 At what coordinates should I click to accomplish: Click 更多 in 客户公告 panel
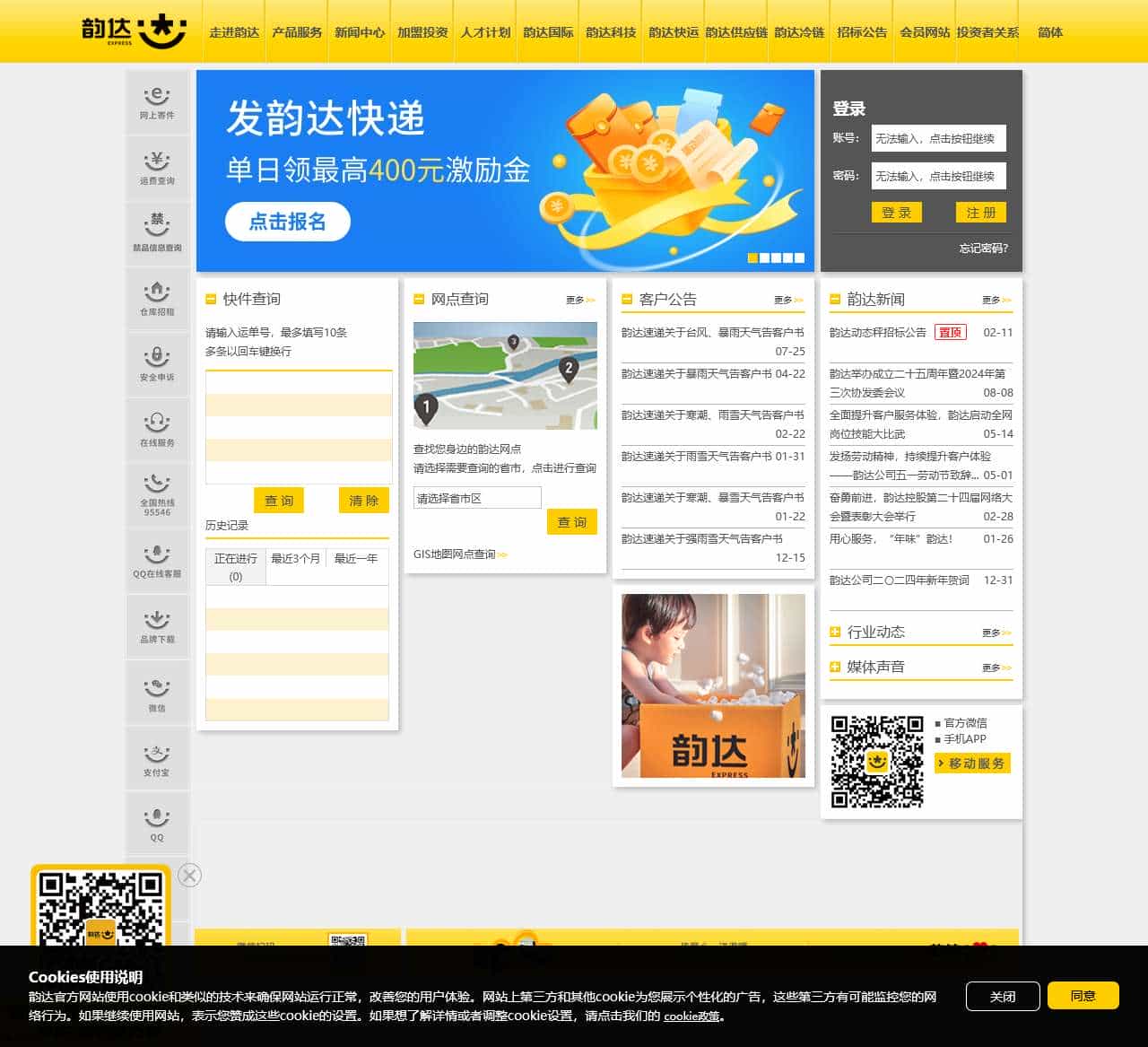pyautogui.click(x=789, y=300)
